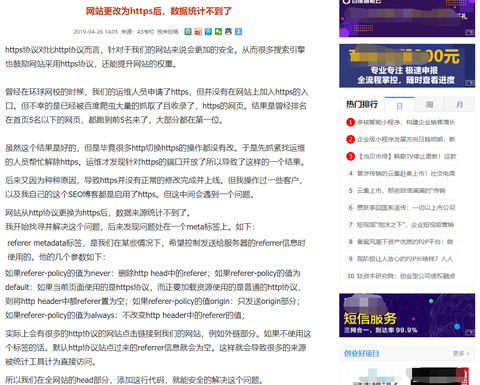
Task: Switch hot ranking to 日 tab
Action: pyautogui.click(x=399, y=105)
